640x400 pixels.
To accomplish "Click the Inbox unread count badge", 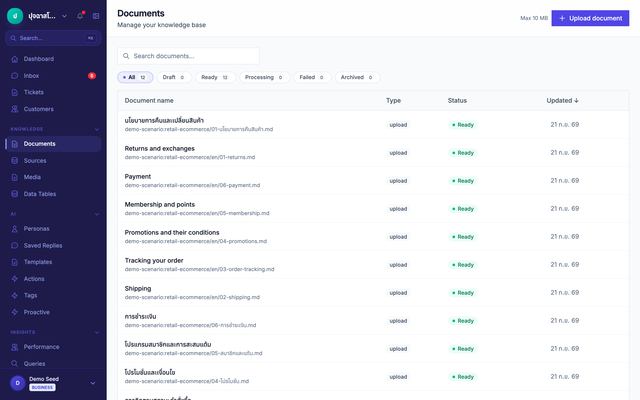I will [x=92, y=76].
